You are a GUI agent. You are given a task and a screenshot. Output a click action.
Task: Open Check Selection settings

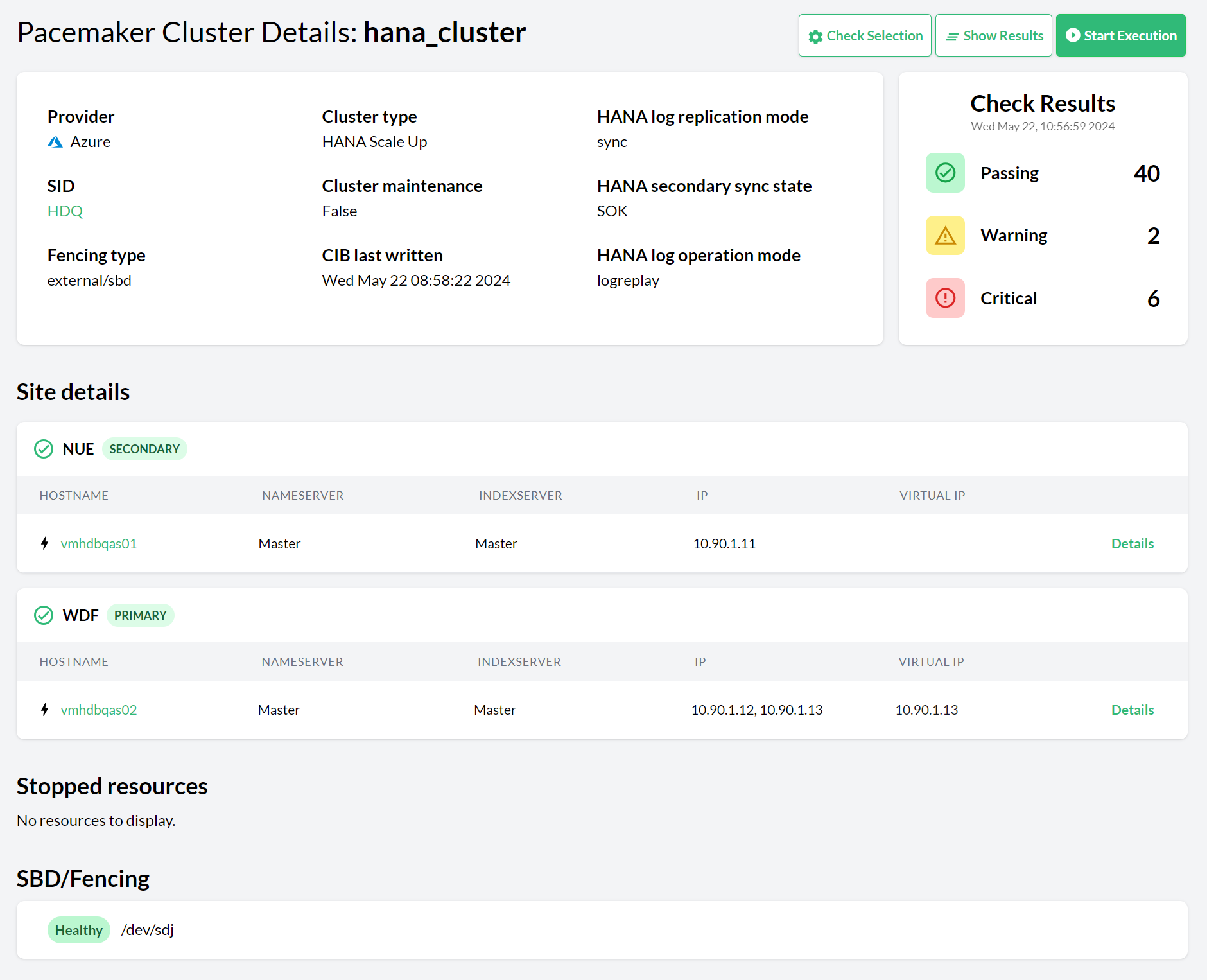click(x=865, y=35)
